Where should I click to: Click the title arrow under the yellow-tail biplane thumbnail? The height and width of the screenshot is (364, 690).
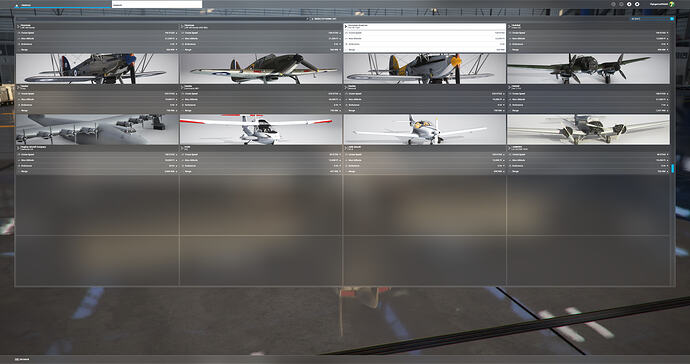coord(346,88)
